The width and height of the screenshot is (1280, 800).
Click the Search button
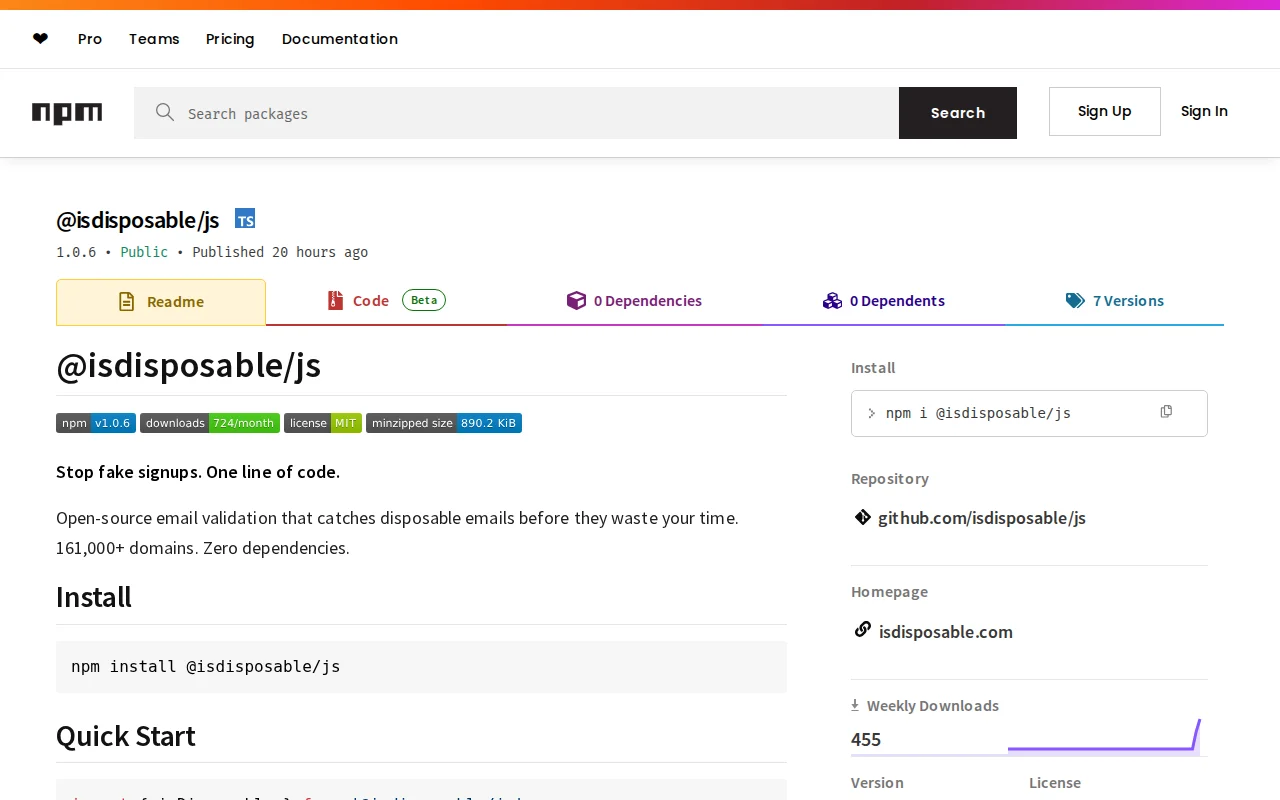958,113
